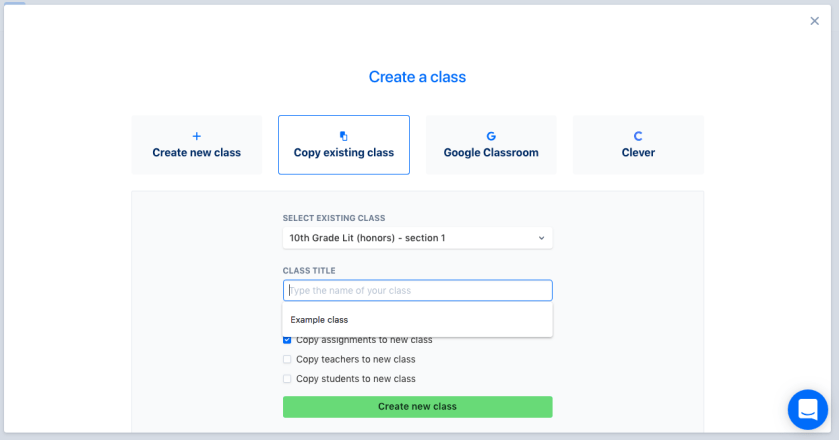839x440 pixels.
Task: Click the Clever C logo icon
Action: pos(638,136)
